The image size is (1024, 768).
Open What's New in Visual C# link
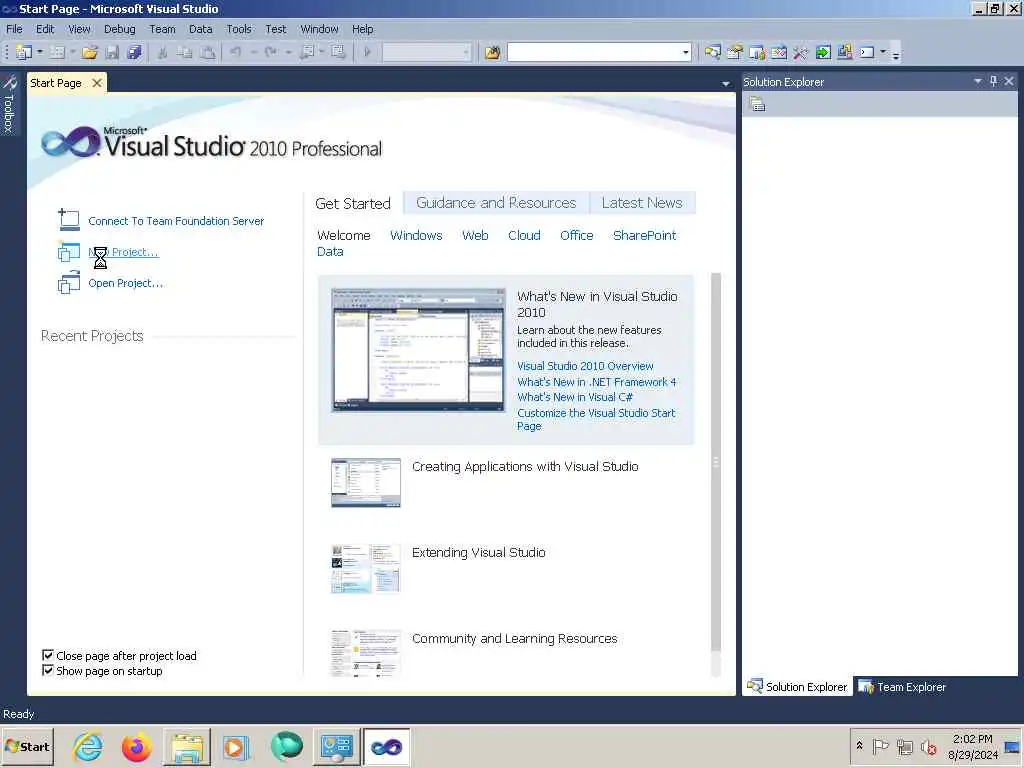click(x=575, y=397)
